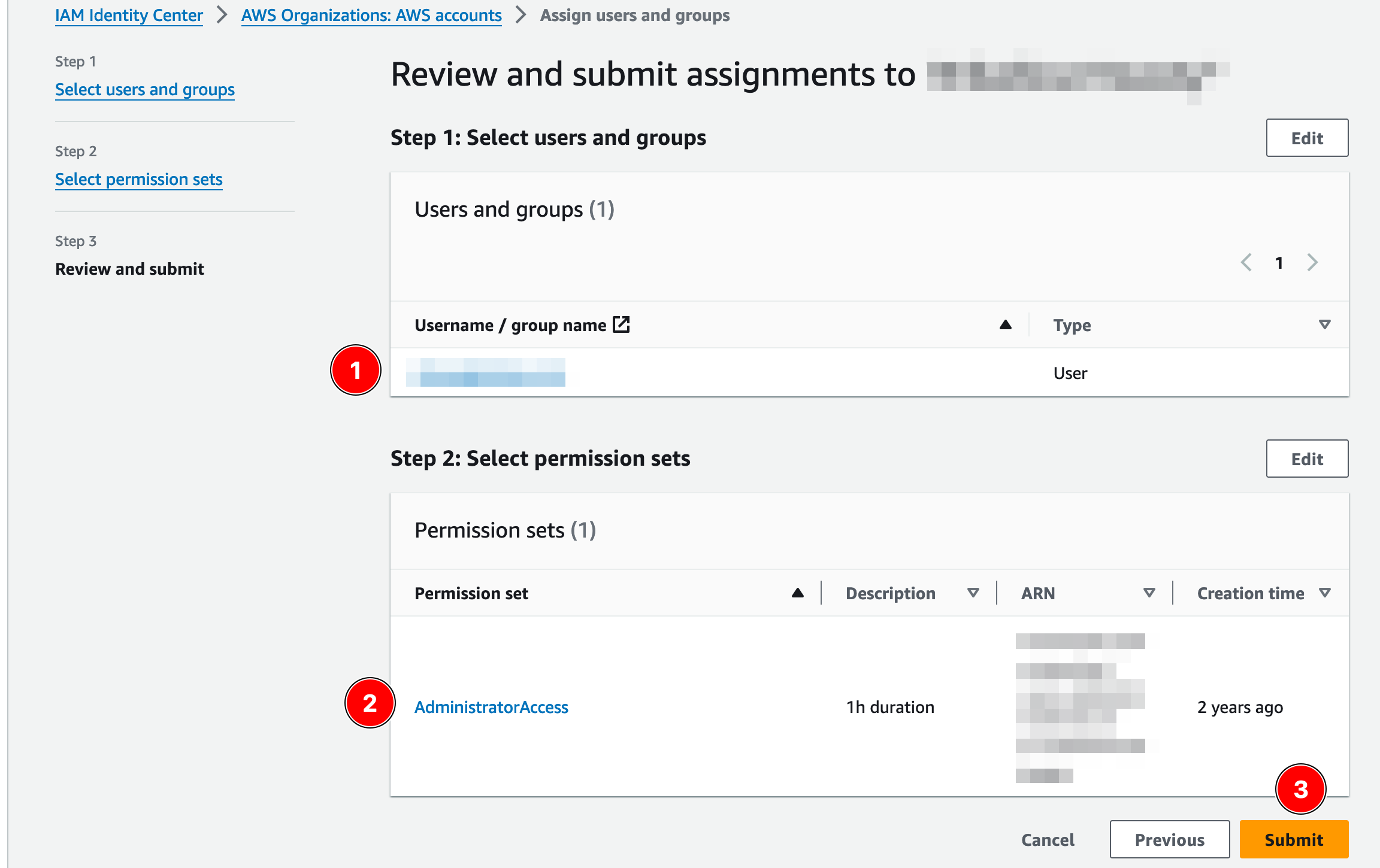Open the AdministratorAccess permission set

pos(491,707)
